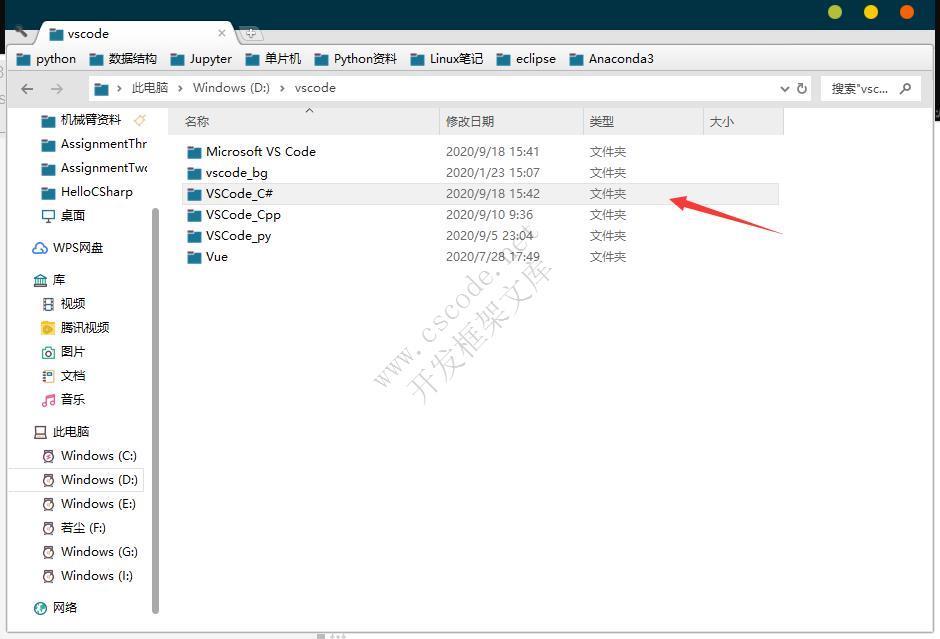Open python bookmark folder

pos(47,59)
